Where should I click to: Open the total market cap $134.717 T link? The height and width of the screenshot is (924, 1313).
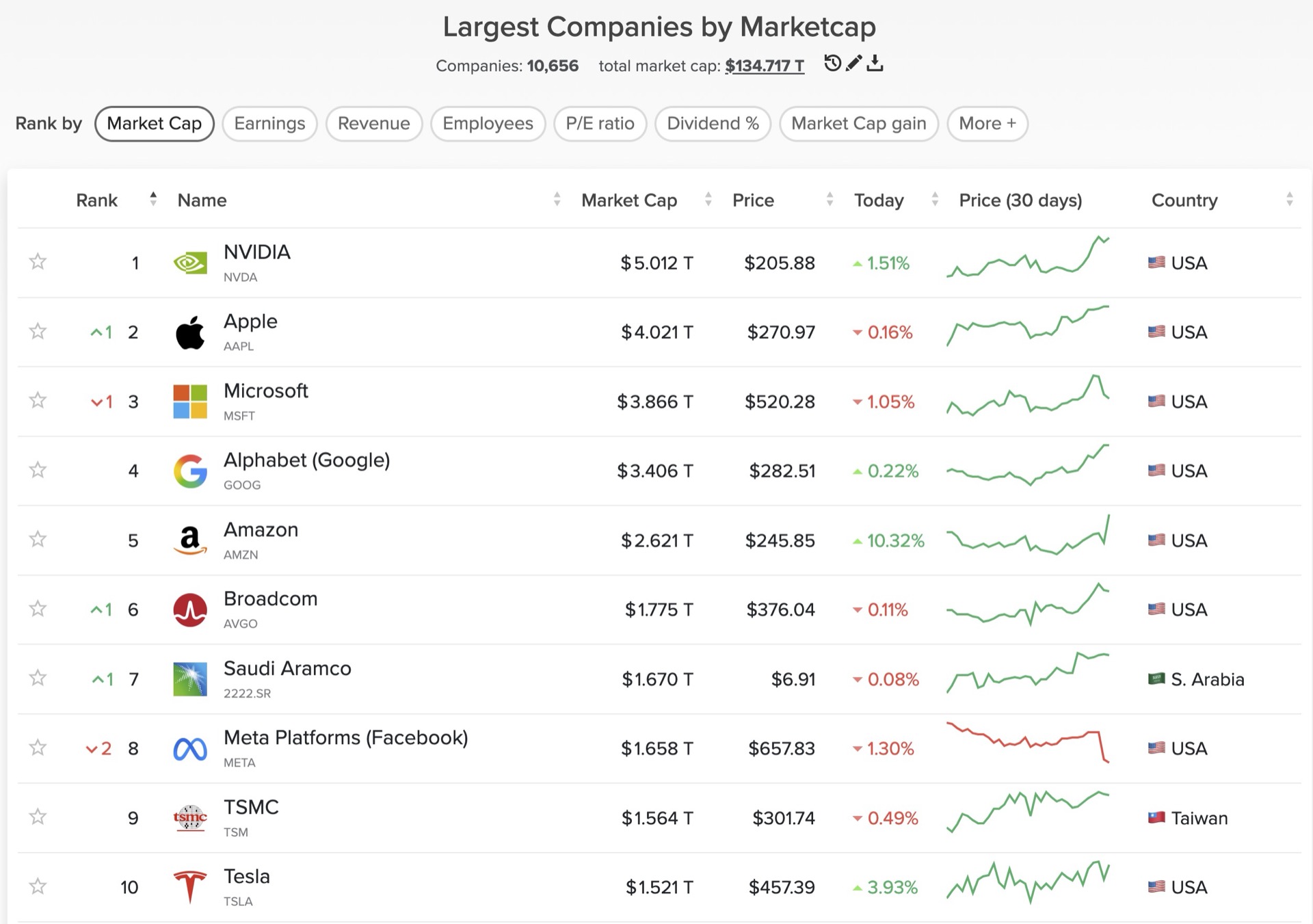coord(764,66)
